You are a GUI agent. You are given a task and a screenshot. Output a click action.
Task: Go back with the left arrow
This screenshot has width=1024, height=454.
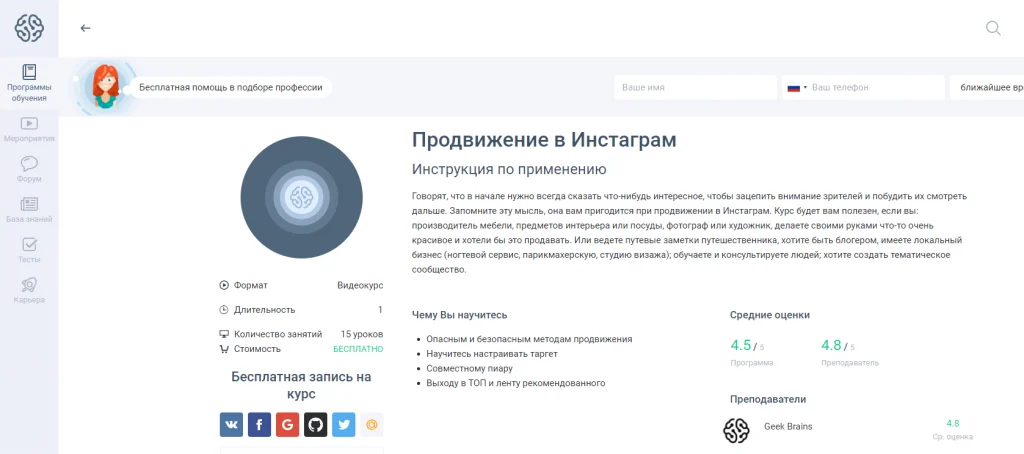[85, 28]
